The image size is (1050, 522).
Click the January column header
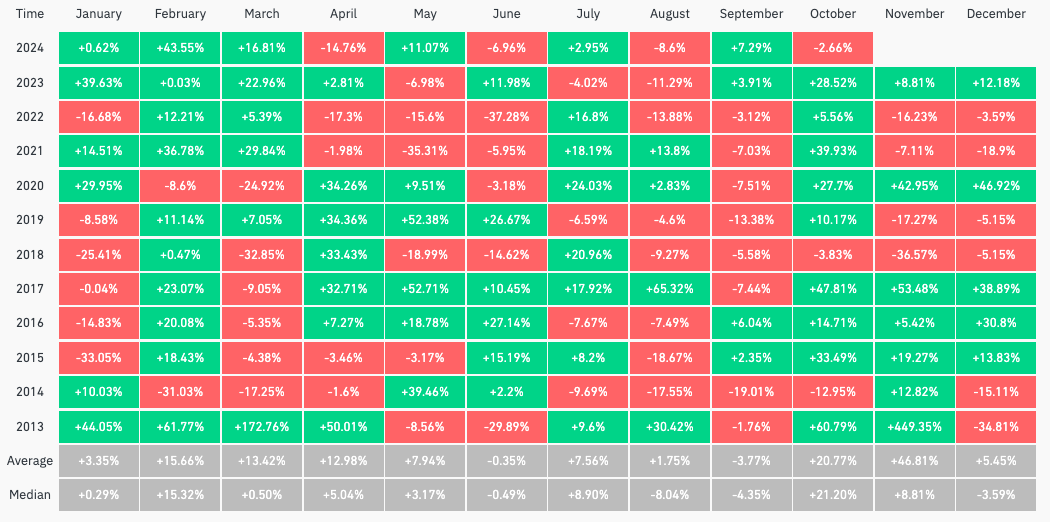pyautogui.click(x=99, y=14)
